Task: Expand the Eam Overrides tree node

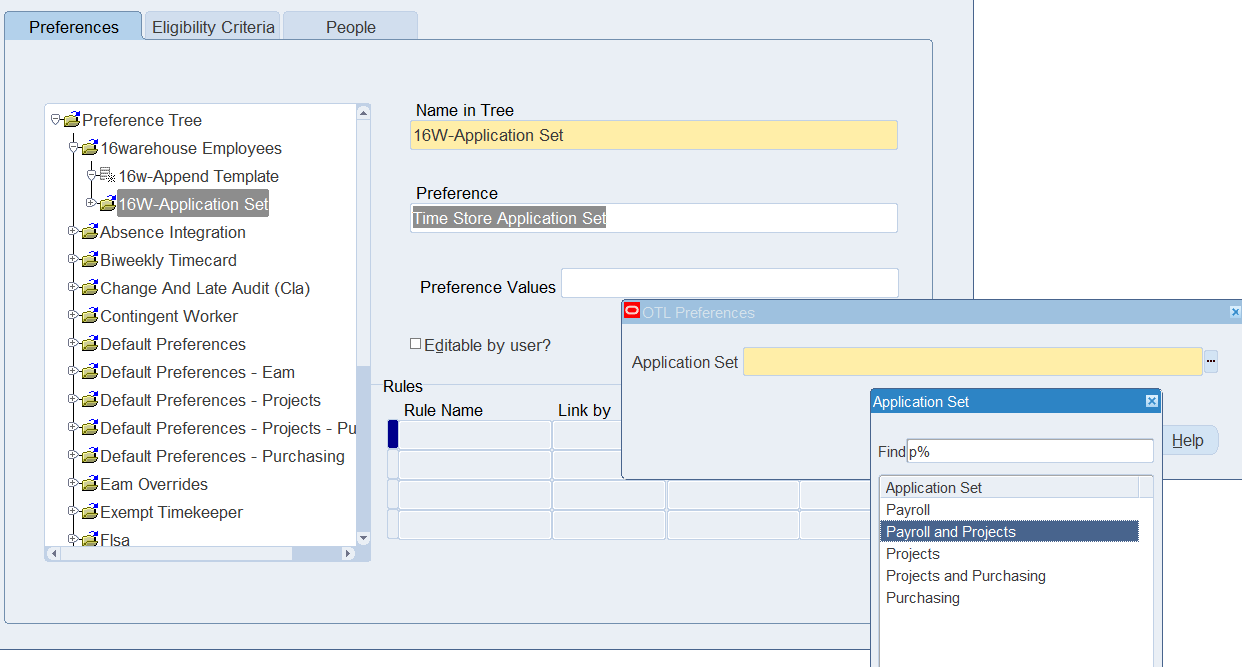Action: (73, 484)
